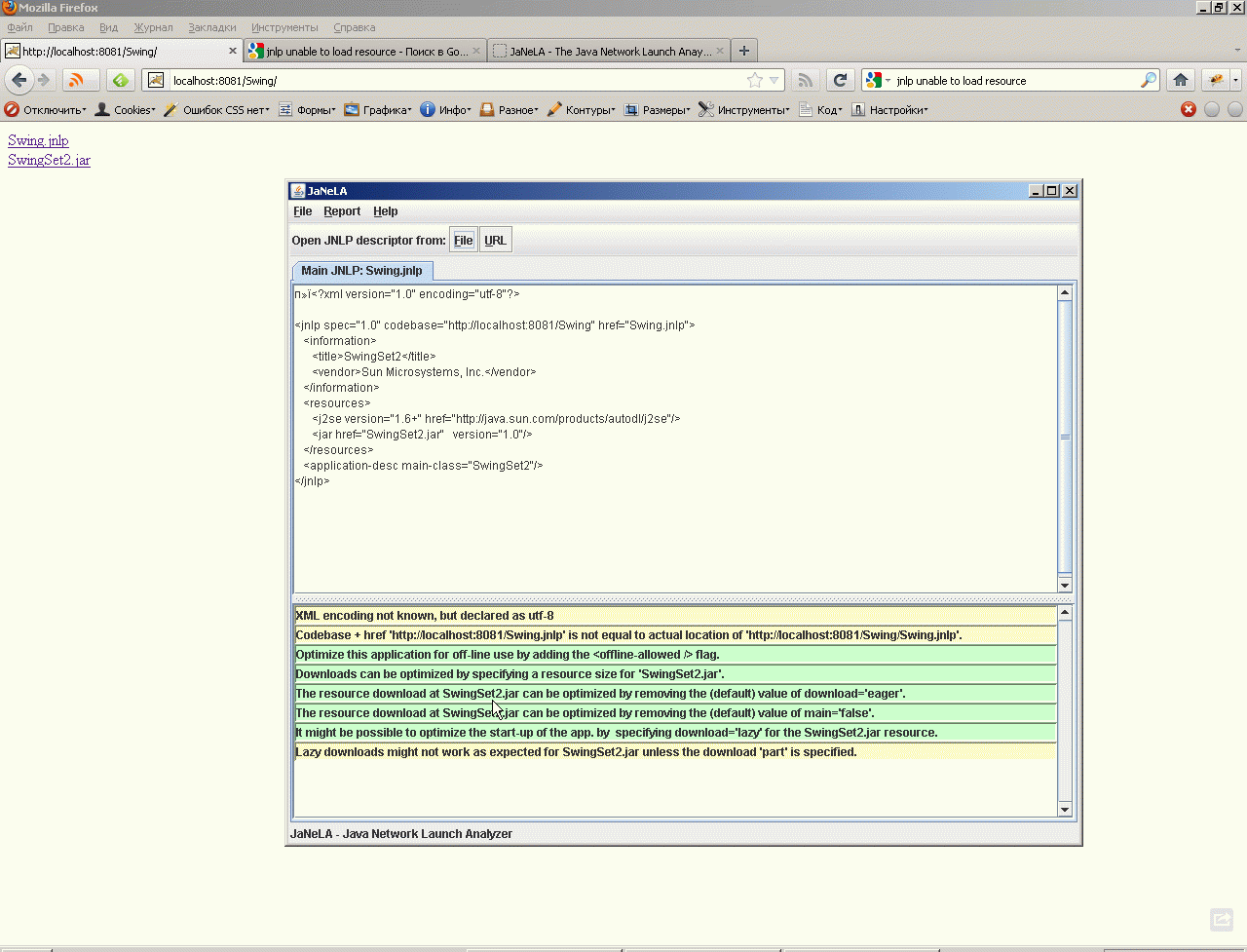Image resolution: width=1247 pixels, height=952 pixels.
Task: Select 'Lazy downloads might not work' row
Action: pyautogui.click(x=675, y=752)
